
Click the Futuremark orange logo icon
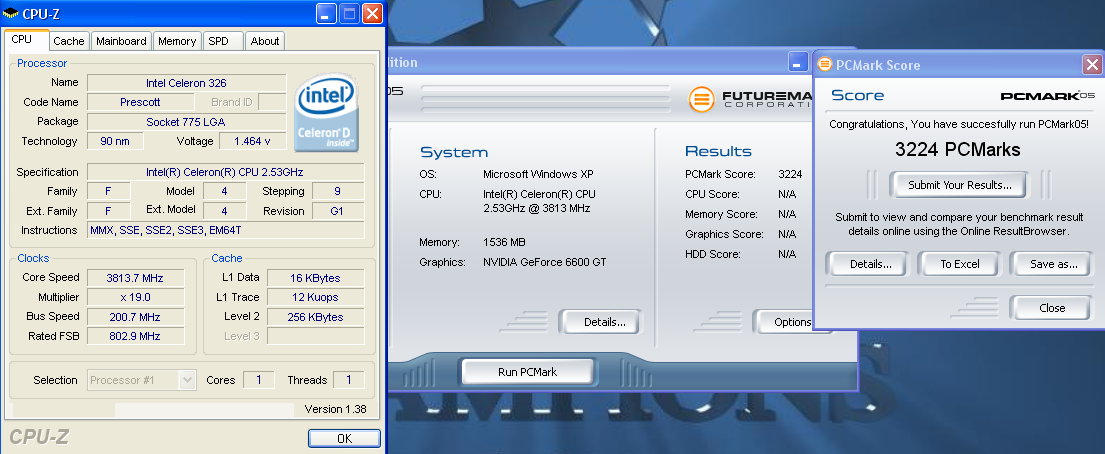point(703,99)
